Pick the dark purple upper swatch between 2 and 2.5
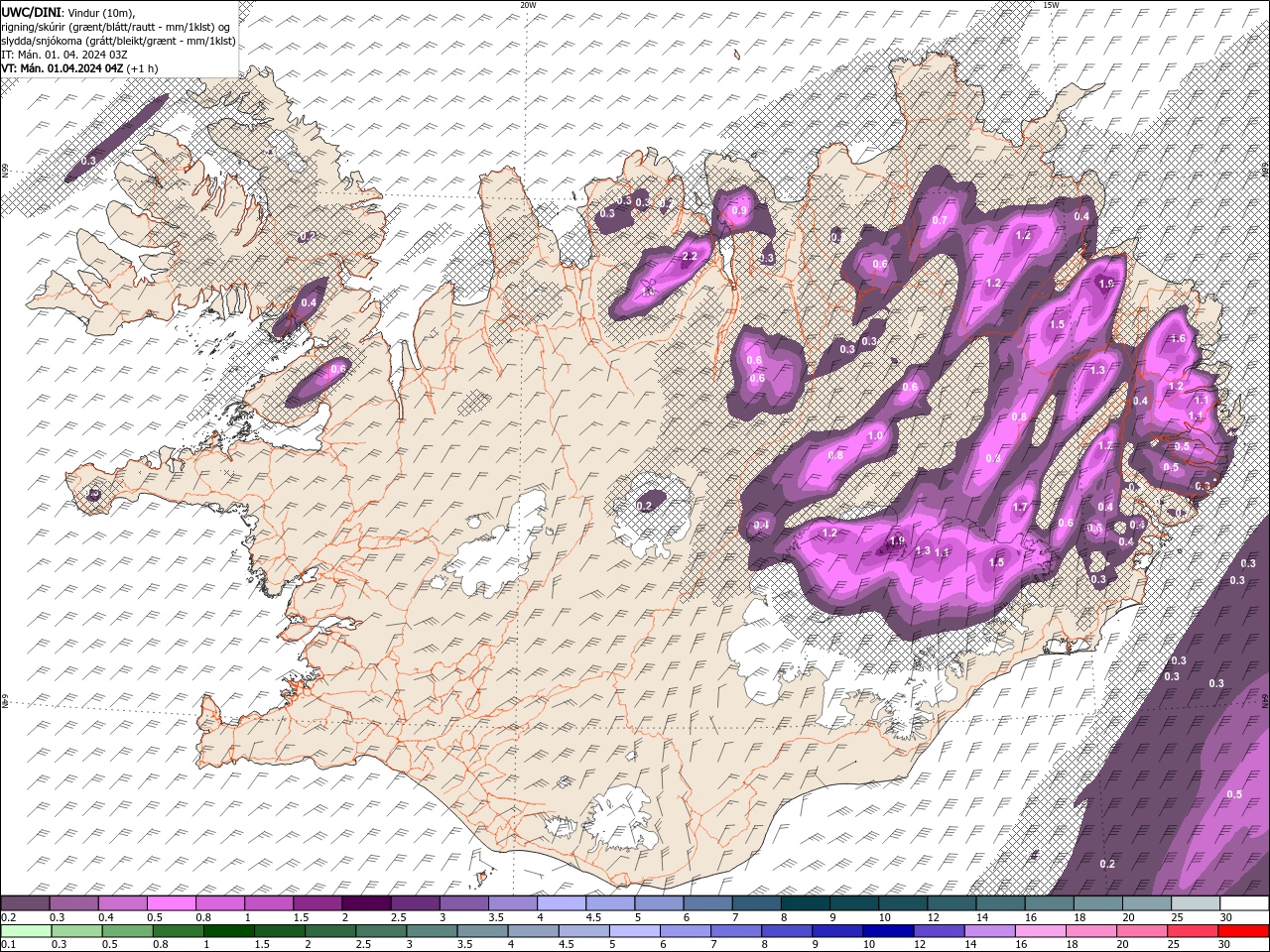The image size is (1270, 952). click(x=366, y=903)
